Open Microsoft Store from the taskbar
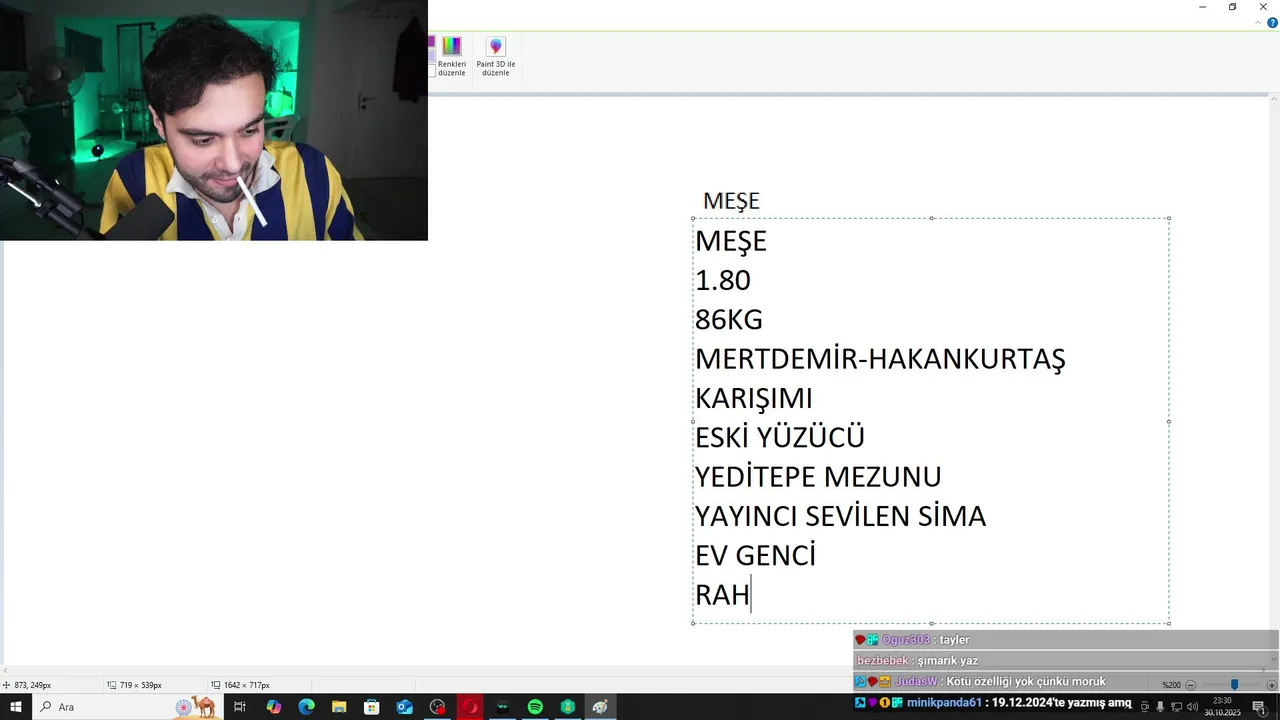The width and height of the screenshot is (1280, 720). [x=371, y=707]
